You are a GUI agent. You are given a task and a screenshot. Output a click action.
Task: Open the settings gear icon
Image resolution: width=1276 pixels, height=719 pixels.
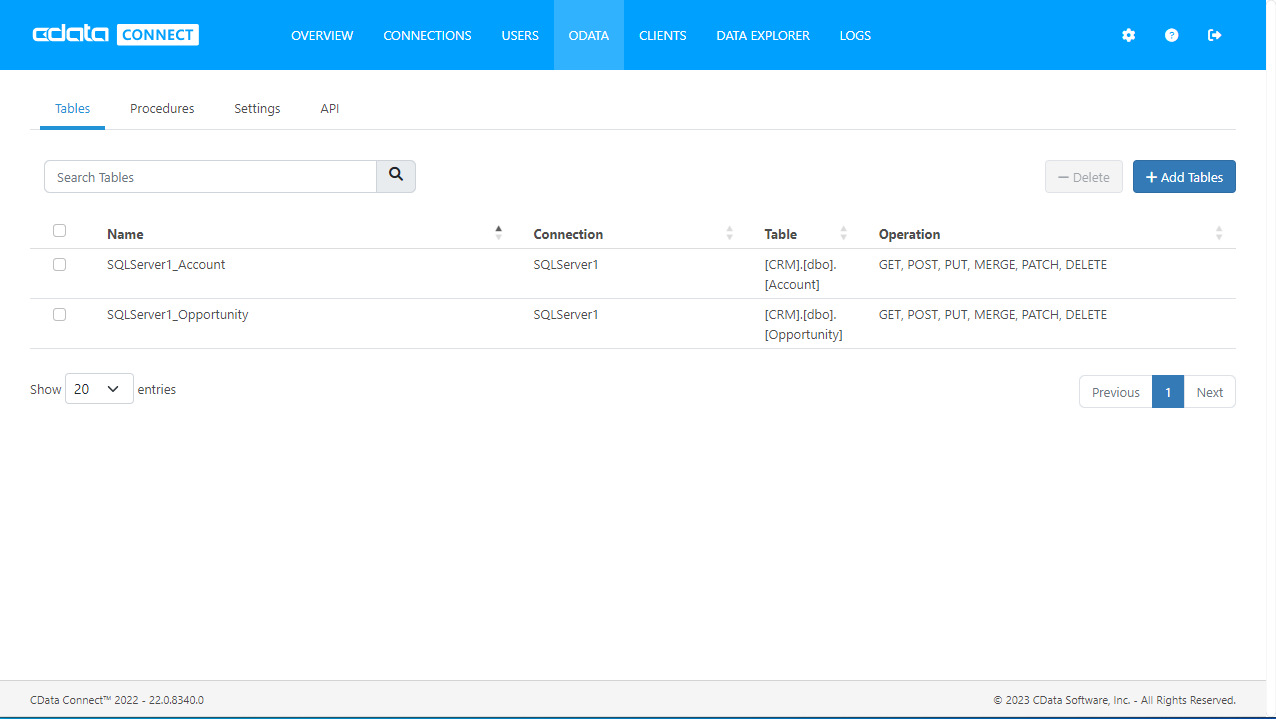coord(1128,35)
